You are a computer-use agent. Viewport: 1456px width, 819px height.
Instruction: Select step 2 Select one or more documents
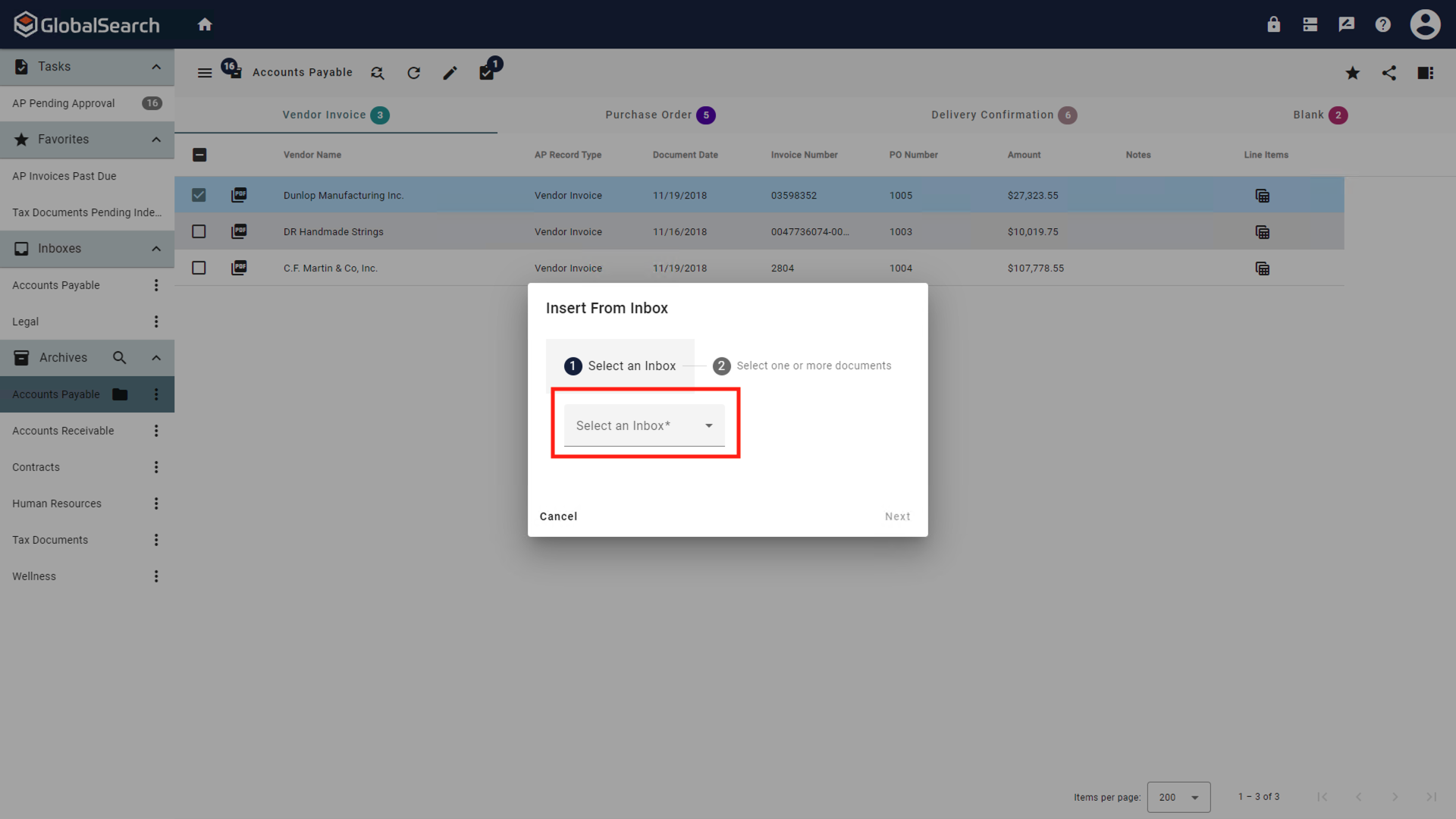click(x=802, y=366)
